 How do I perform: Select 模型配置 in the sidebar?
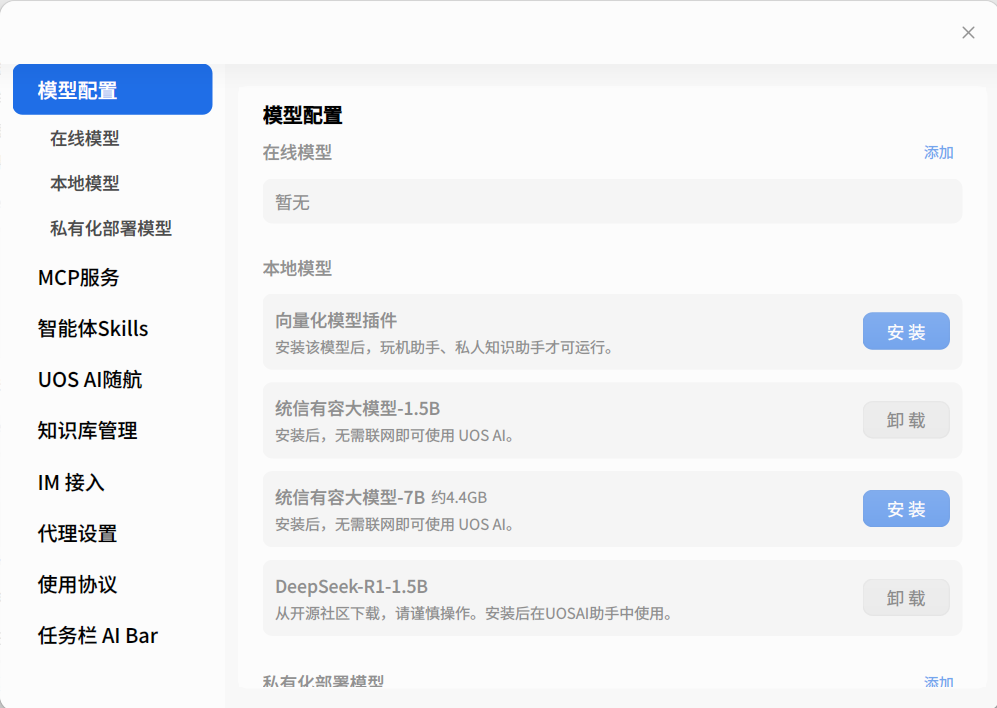[113, 90]
